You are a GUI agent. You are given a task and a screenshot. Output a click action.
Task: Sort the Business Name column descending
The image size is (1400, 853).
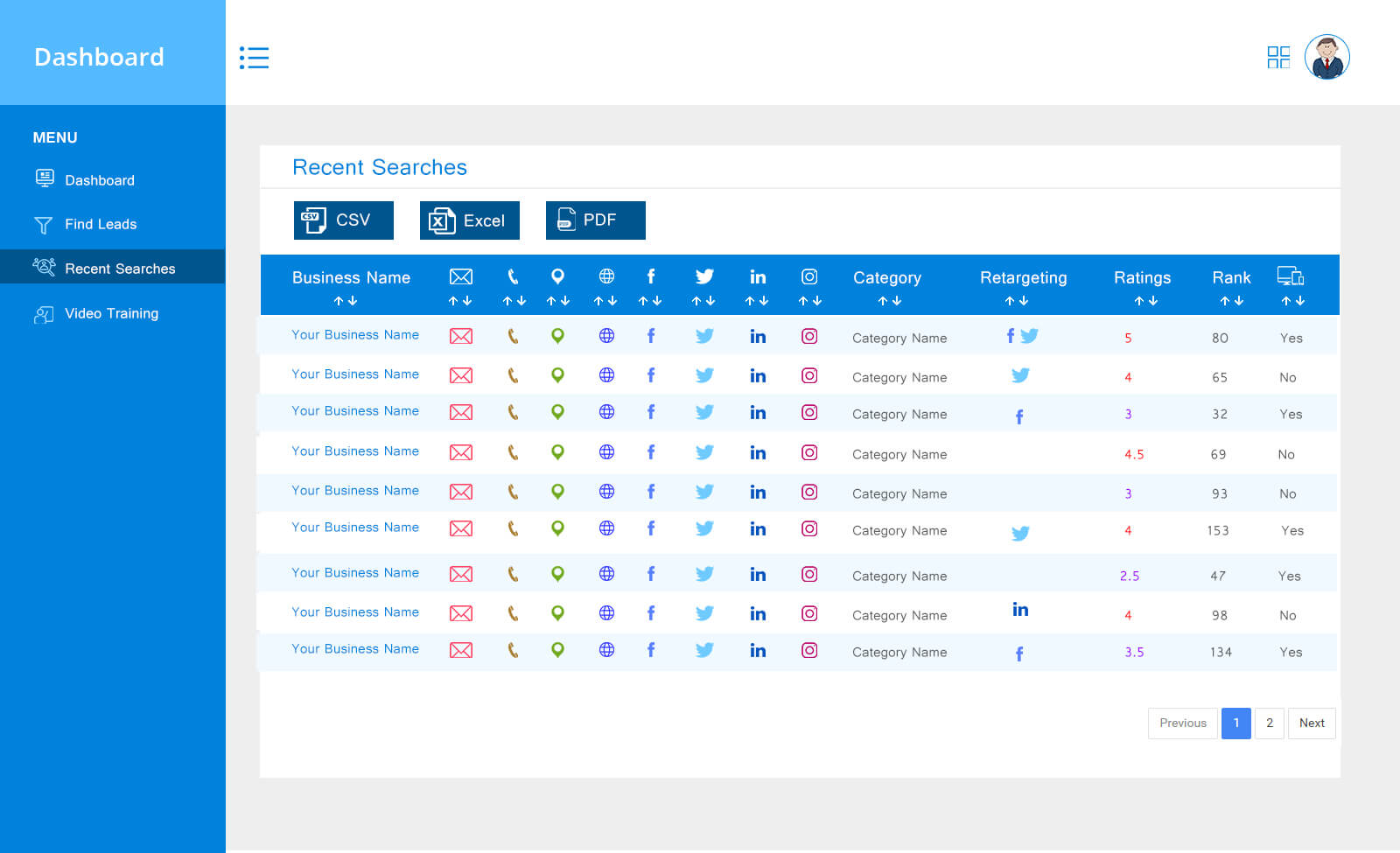353,300
